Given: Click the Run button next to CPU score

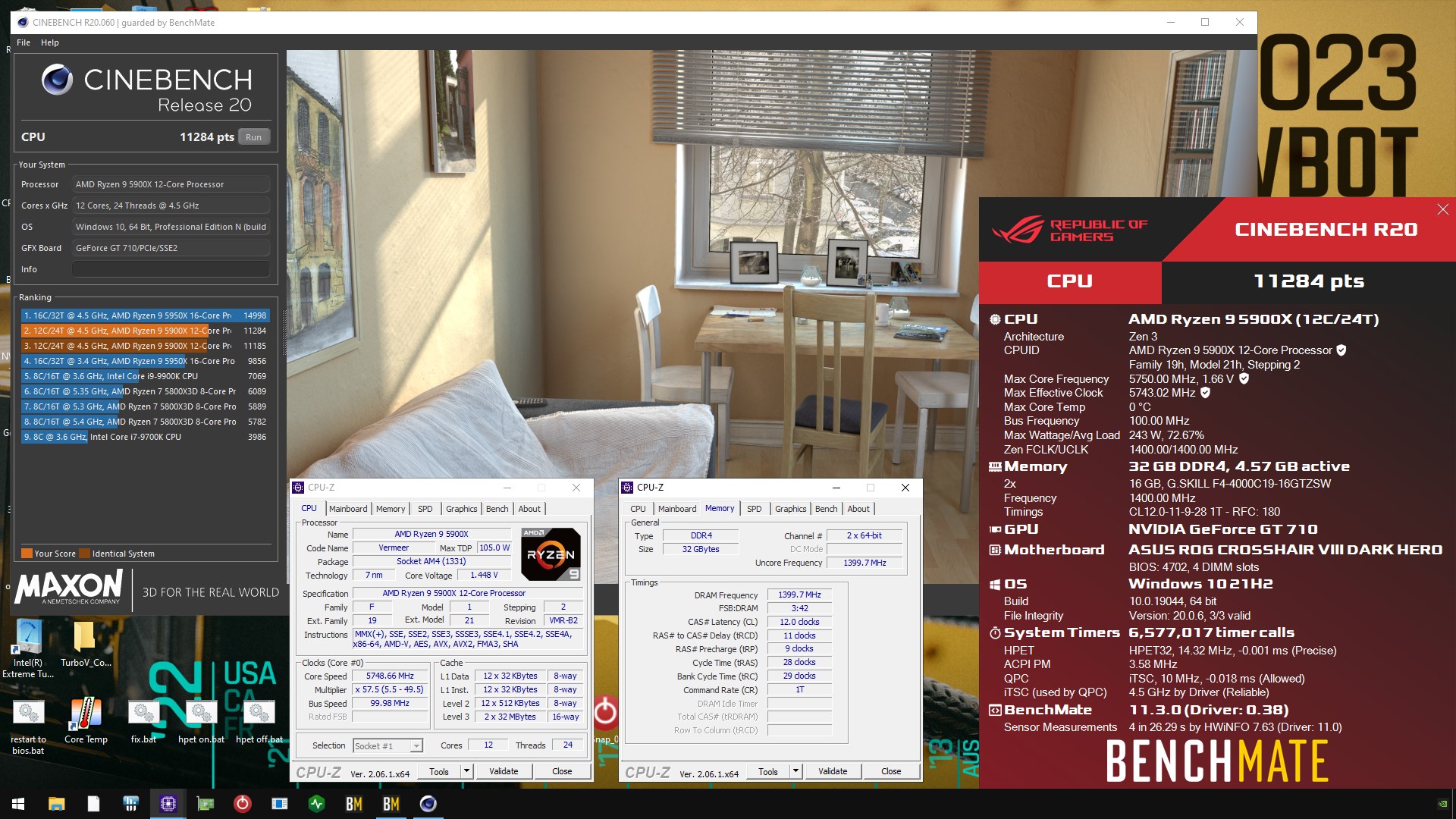Looking at the screenshot, I should pyautogui.click(x=254, y=137).
